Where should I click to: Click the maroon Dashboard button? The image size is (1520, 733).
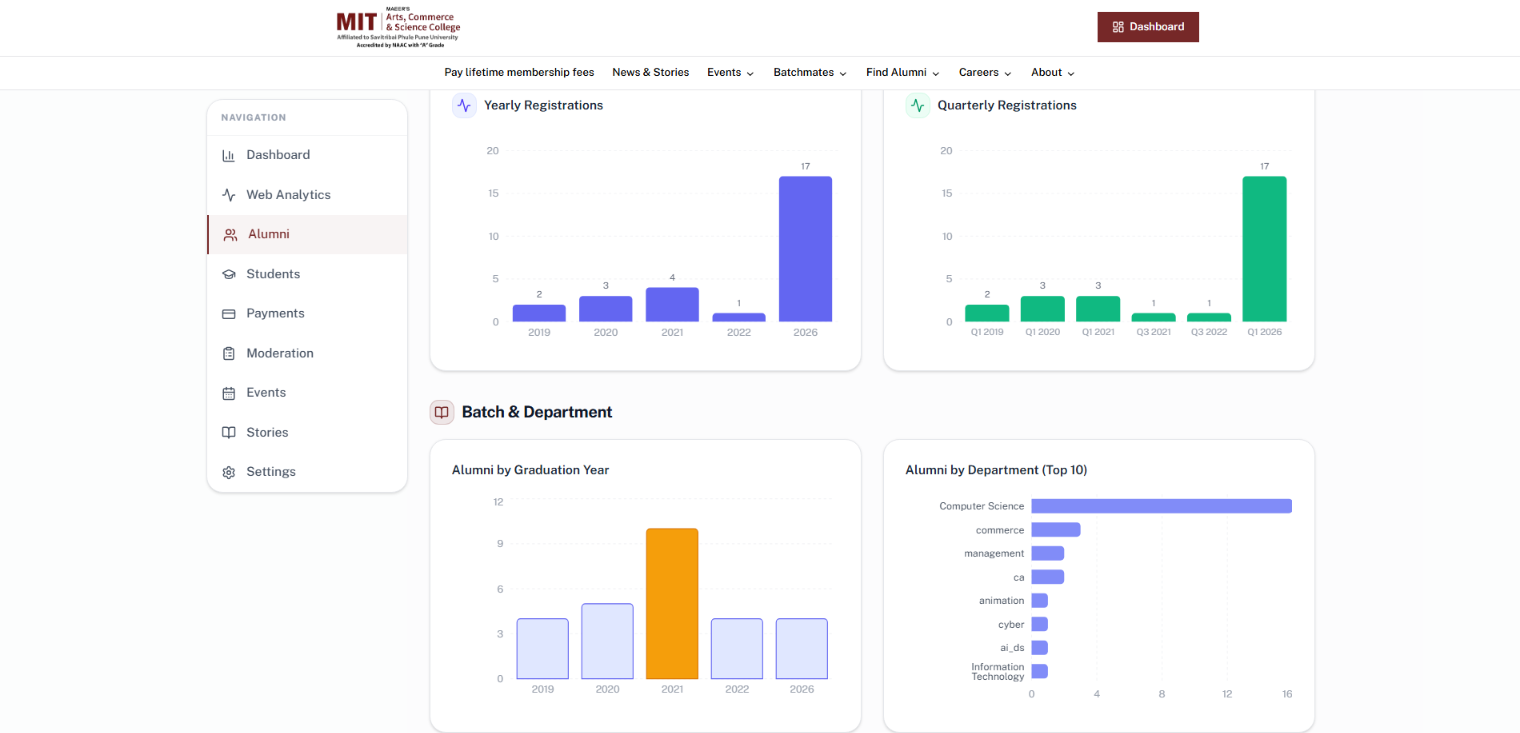(1148, 27)
